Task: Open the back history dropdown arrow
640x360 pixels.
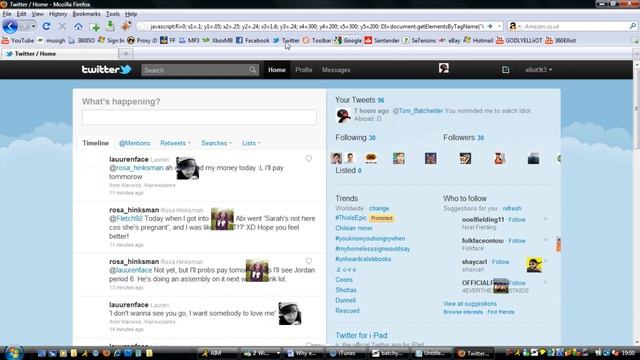Action: [x=33, y=27]
